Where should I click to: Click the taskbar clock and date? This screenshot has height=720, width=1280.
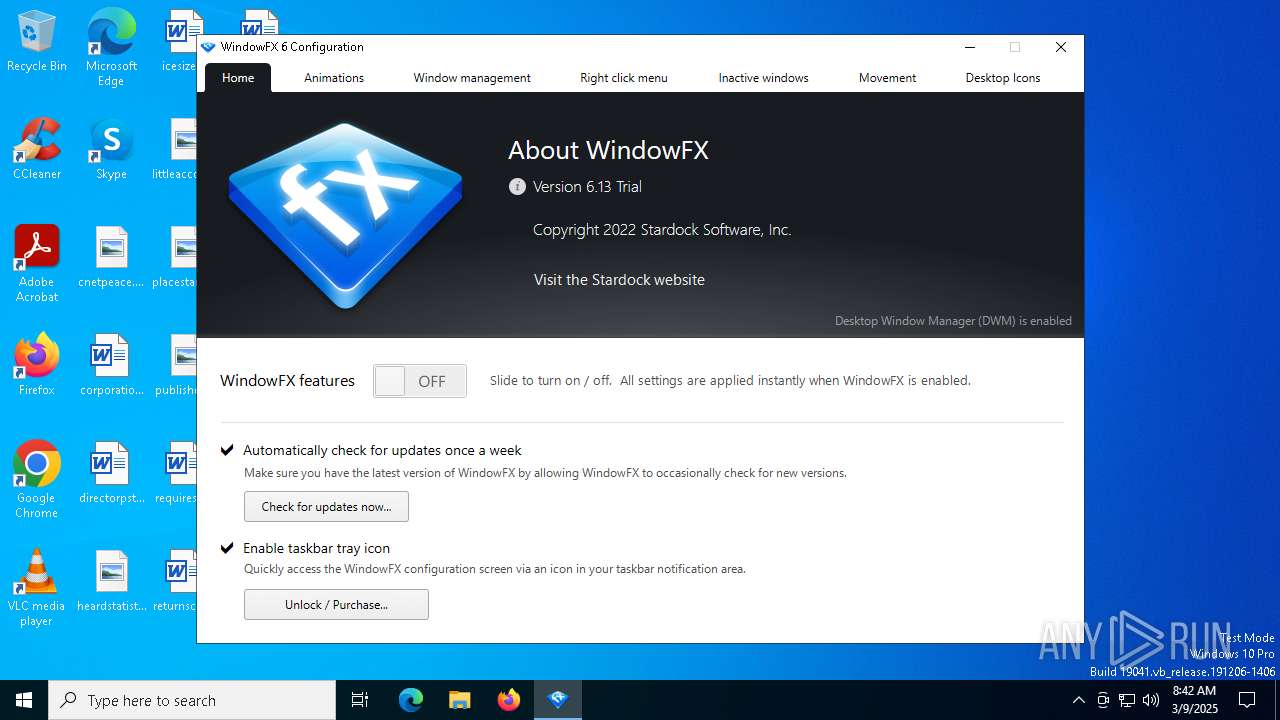[x=1194, y=700]
